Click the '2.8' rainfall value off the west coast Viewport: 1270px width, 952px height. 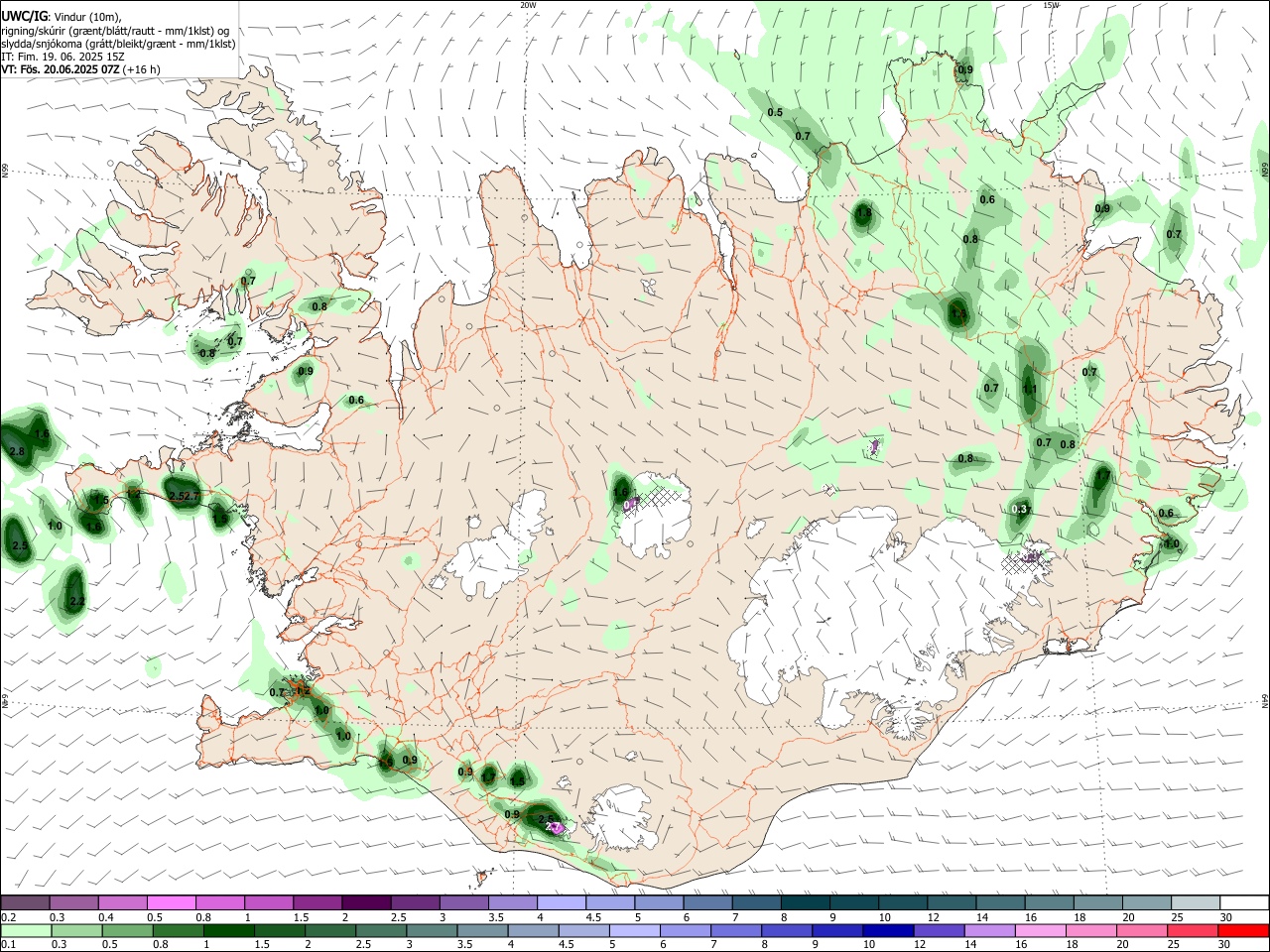click(16, 451)
